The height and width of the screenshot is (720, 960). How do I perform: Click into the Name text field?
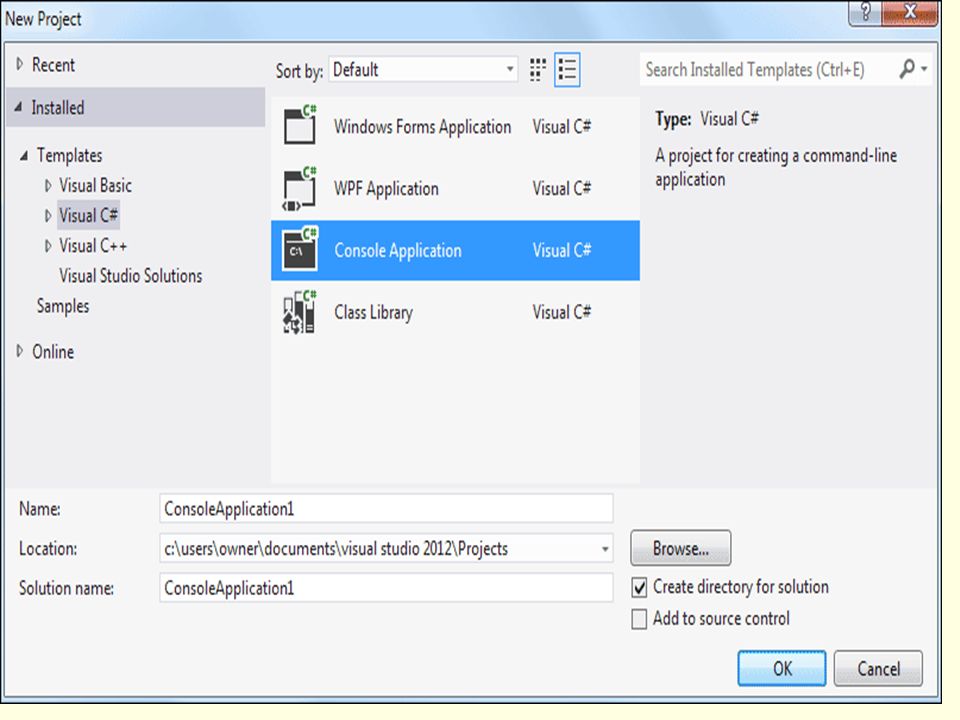coord(386,509)
